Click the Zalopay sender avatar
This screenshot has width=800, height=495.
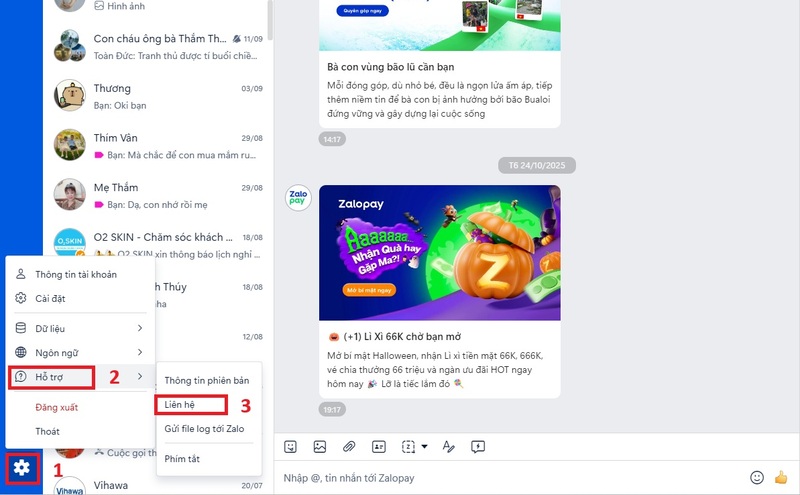[x=298, y=197]
